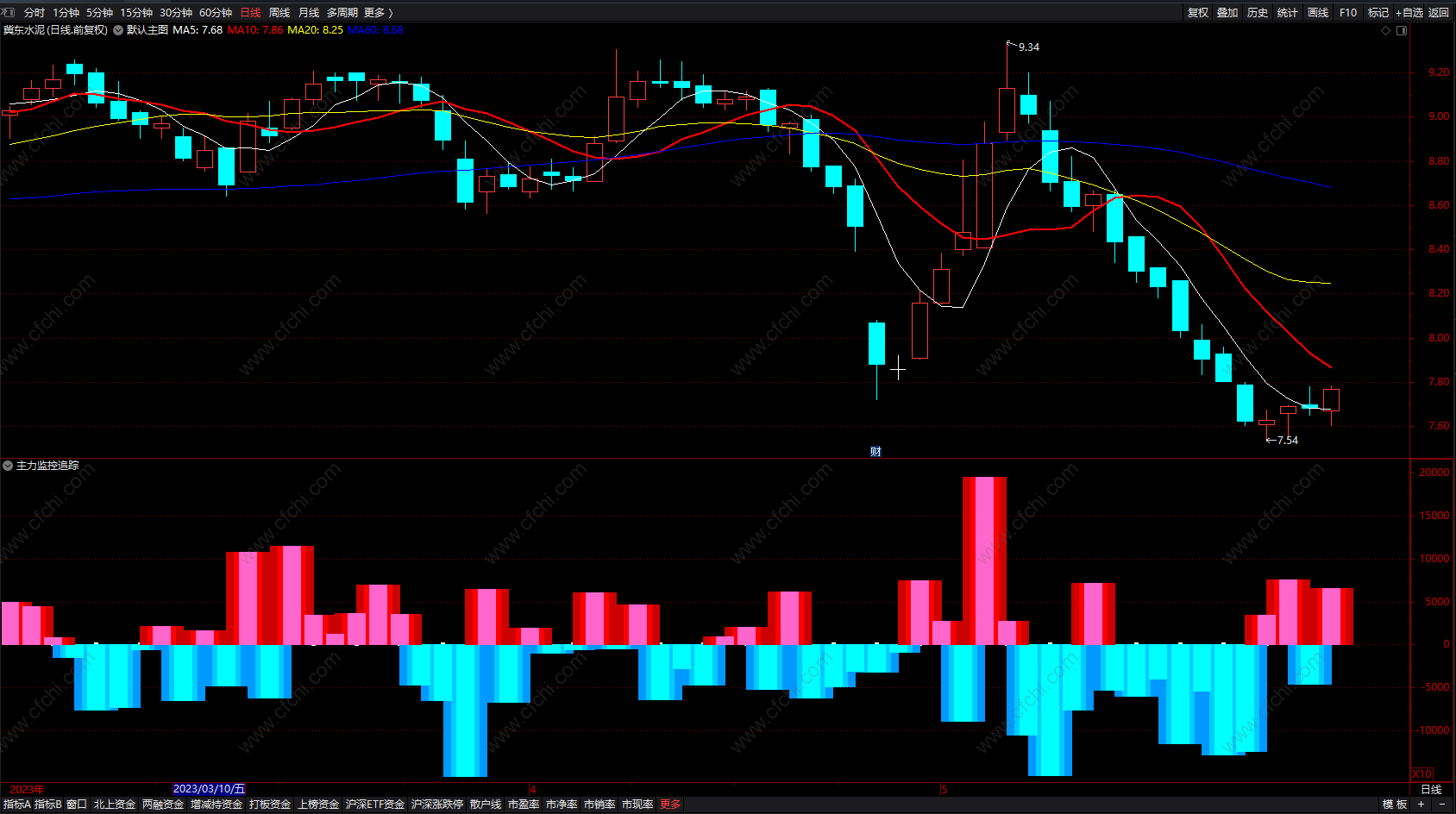Click the 叠加 overlay button
The width and height of the screenshot is (1456, 814).
pos(1227,13)
